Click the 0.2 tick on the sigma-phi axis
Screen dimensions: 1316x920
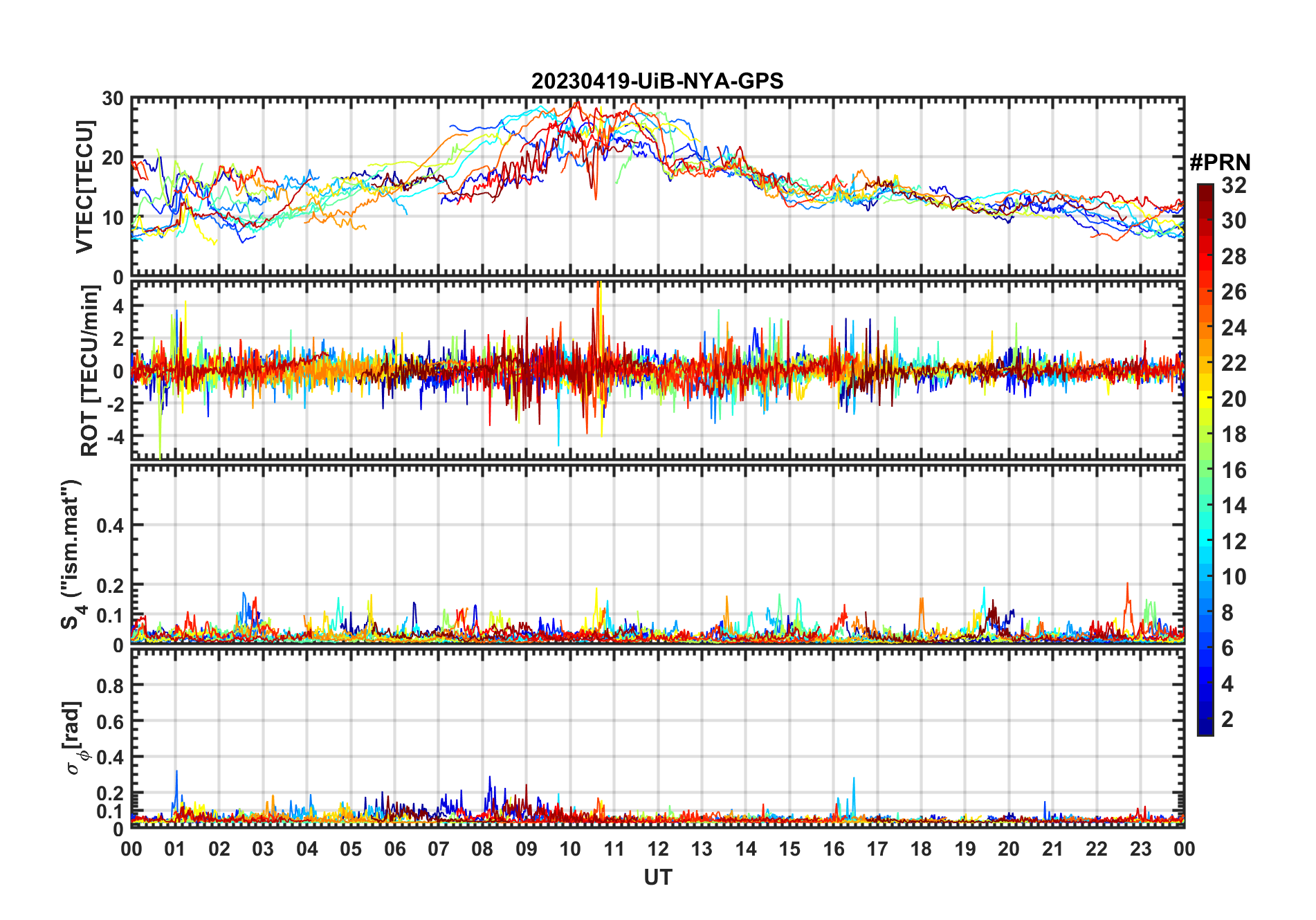110,793
